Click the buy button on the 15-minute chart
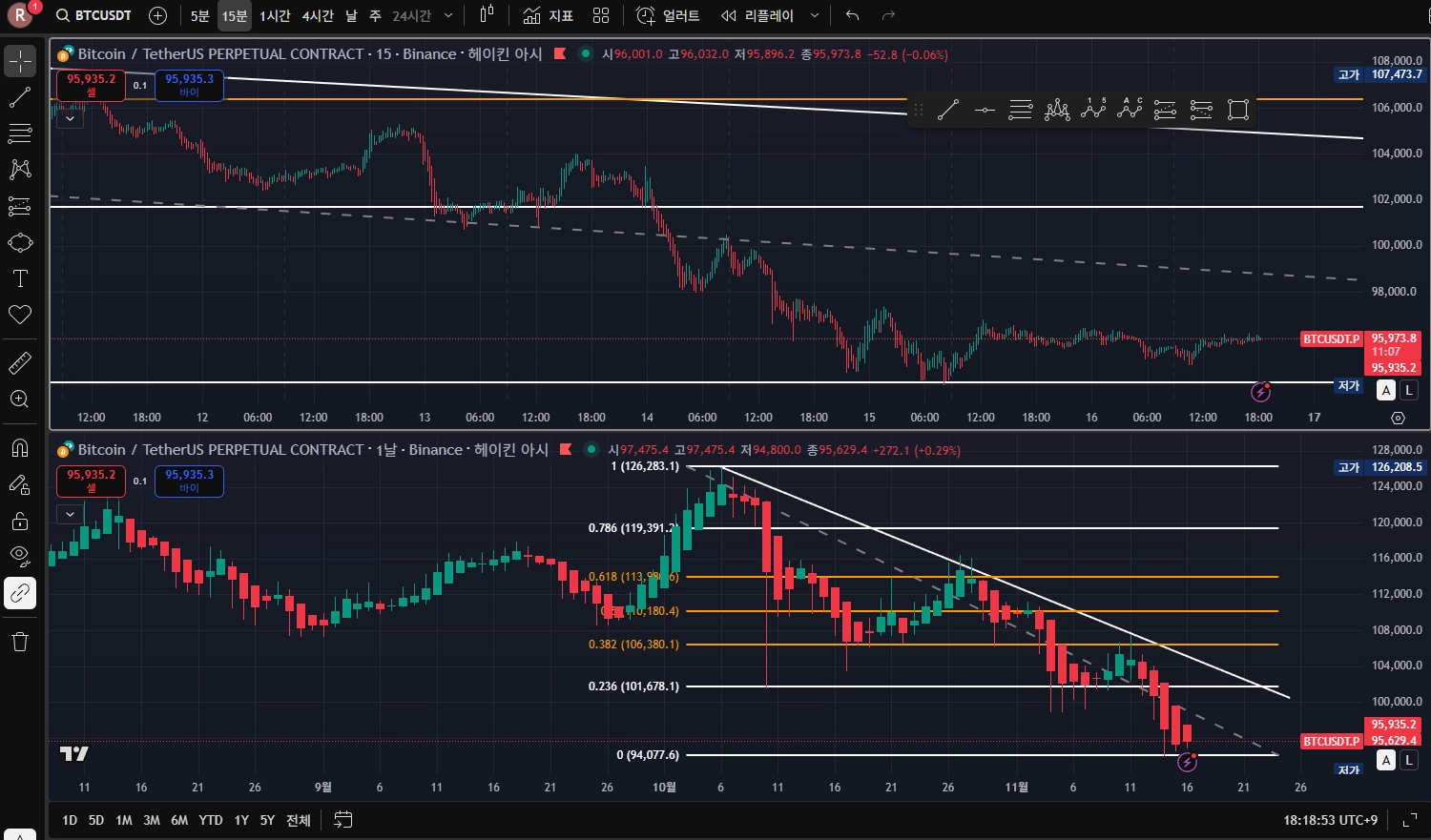This screenshot has height=840, width=1431. [189, 85]
